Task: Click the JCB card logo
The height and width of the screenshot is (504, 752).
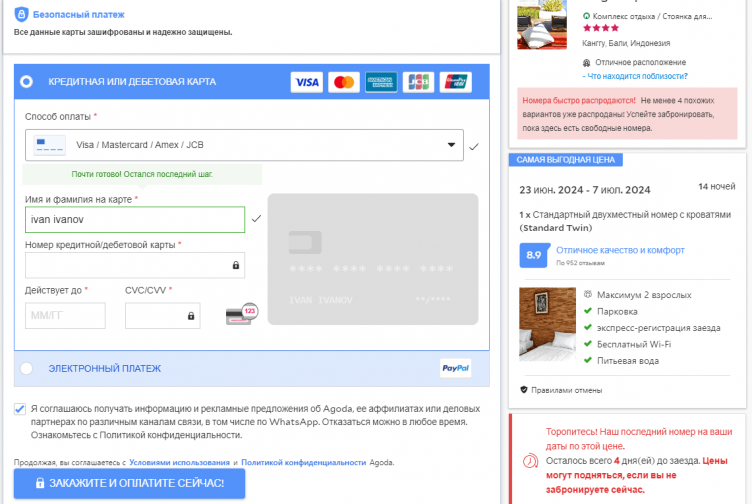Action: (418, 82)
